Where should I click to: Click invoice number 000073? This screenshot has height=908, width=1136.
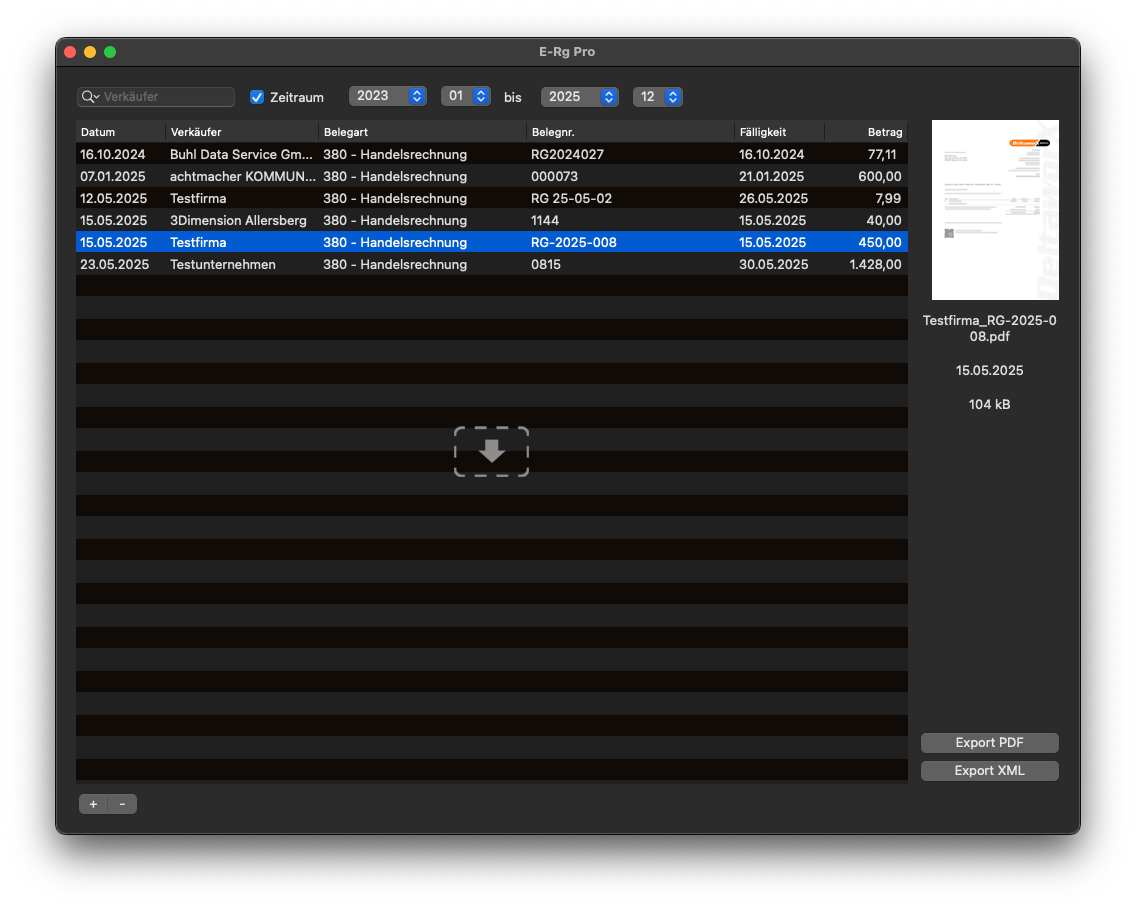click(x=554, y=176)
